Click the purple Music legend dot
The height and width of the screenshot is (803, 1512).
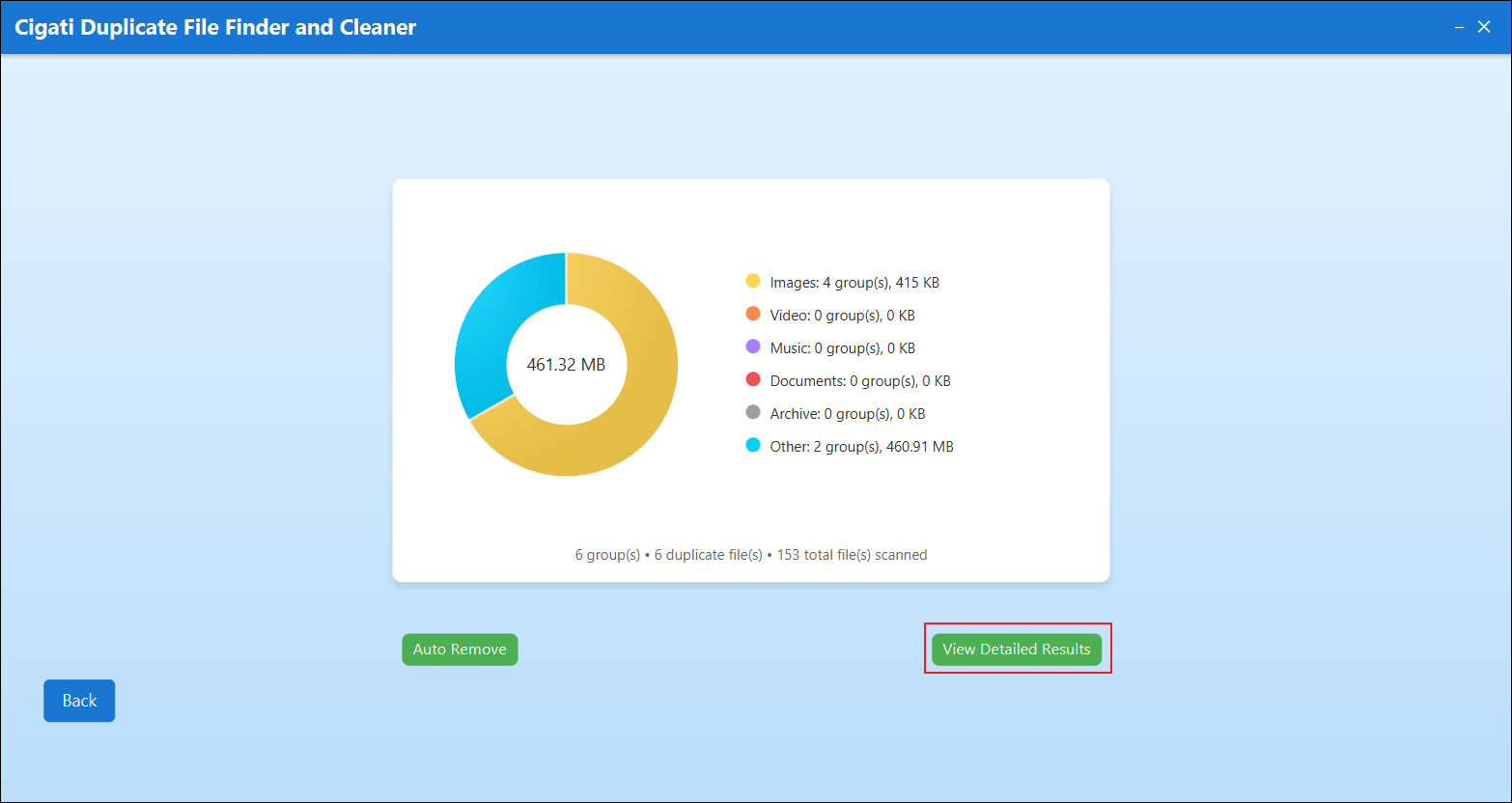pos(753,346)
